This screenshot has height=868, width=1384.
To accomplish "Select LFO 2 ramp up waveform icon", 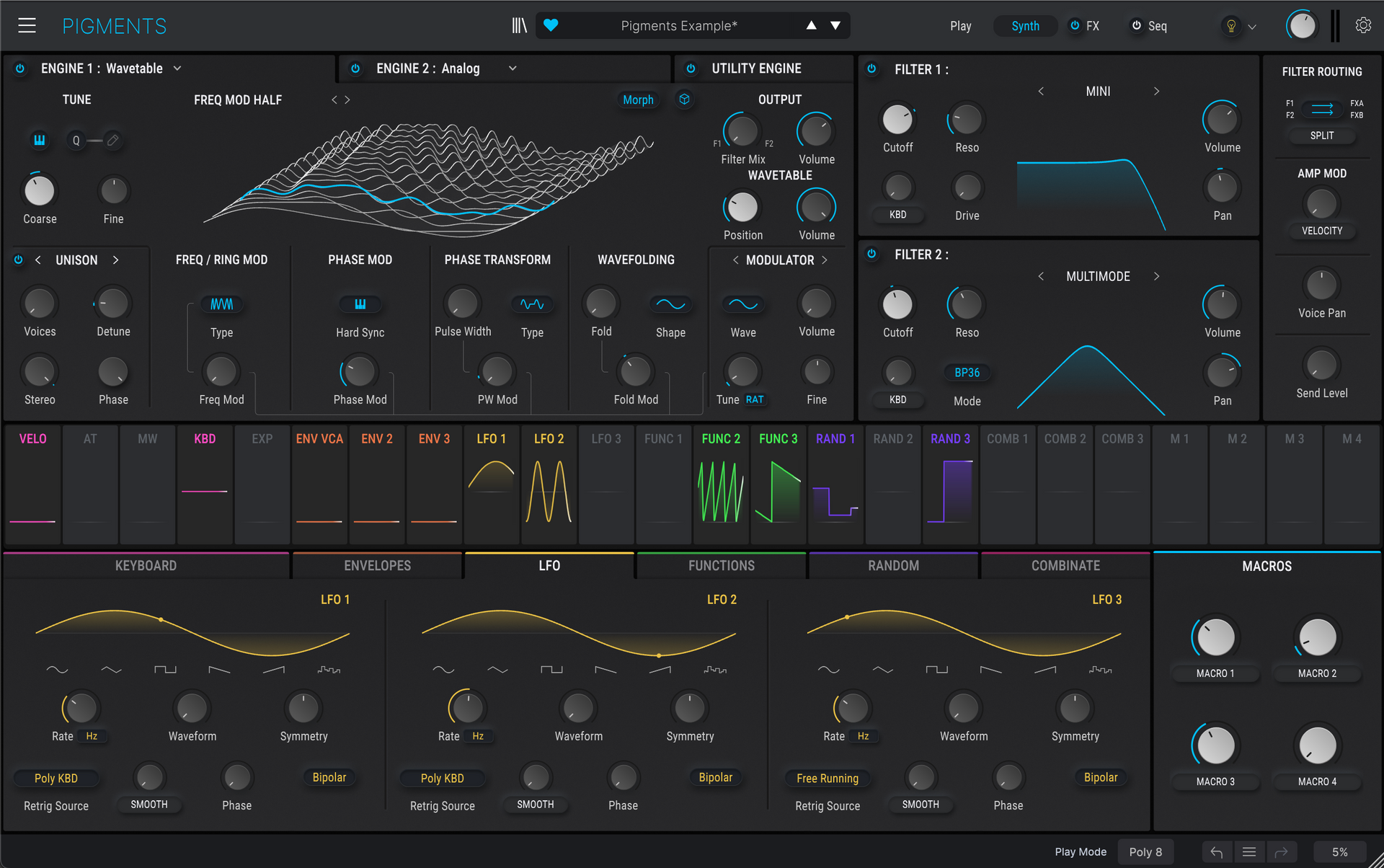I will tap(660, 670).
